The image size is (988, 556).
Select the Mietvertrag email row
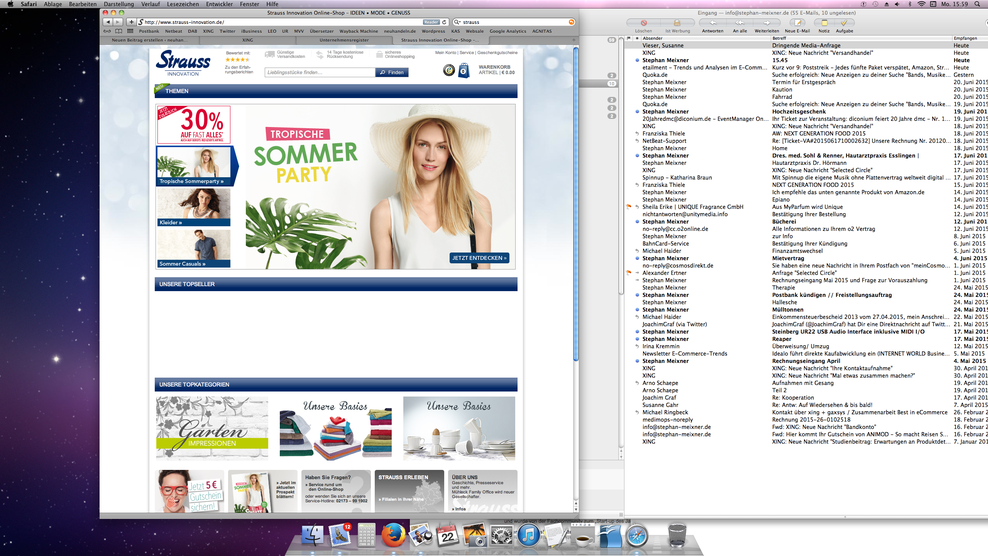[807, 258]
